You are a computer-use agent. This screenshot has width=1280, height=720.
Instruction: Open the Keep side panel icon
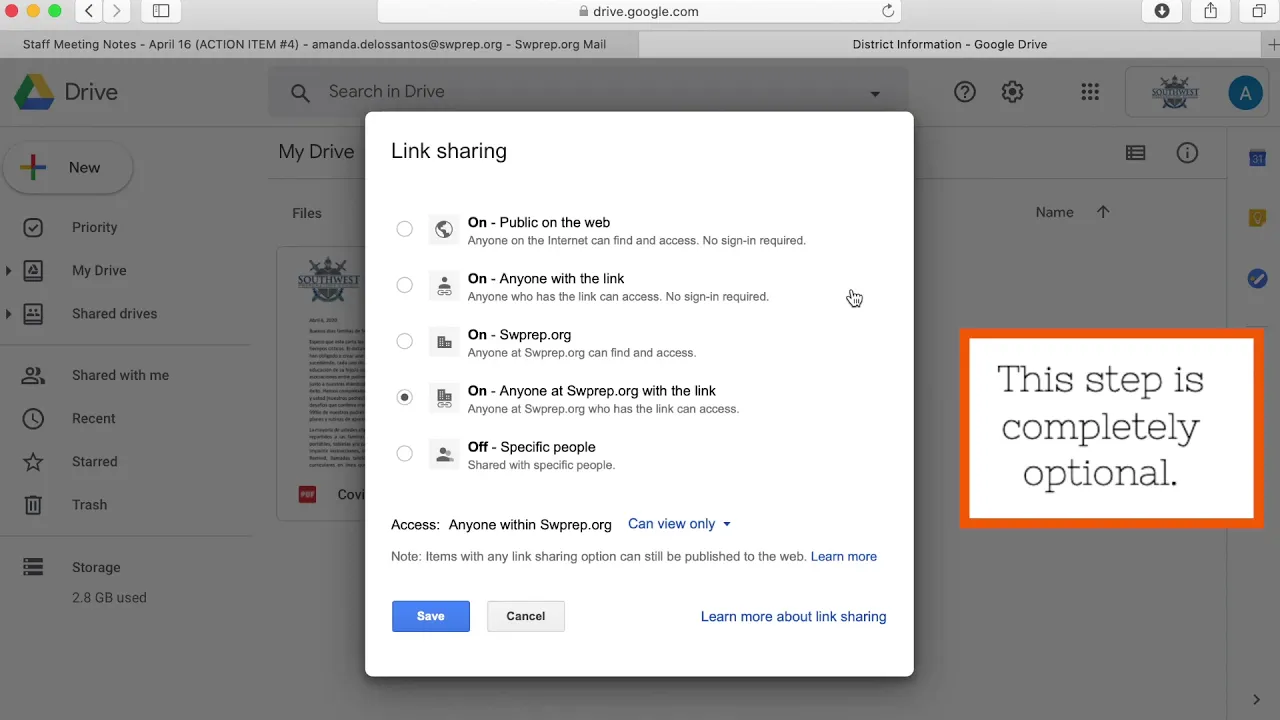tap(1258, 218)
